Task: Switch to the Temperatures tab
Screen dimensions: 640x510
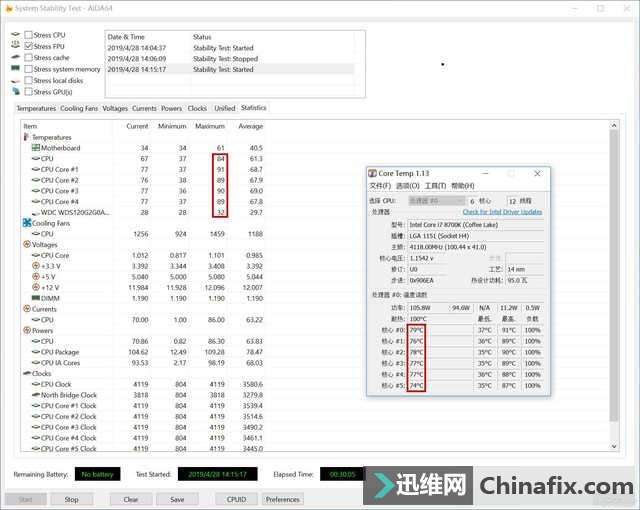Action: pyautogui.click(x=36, y=109)
